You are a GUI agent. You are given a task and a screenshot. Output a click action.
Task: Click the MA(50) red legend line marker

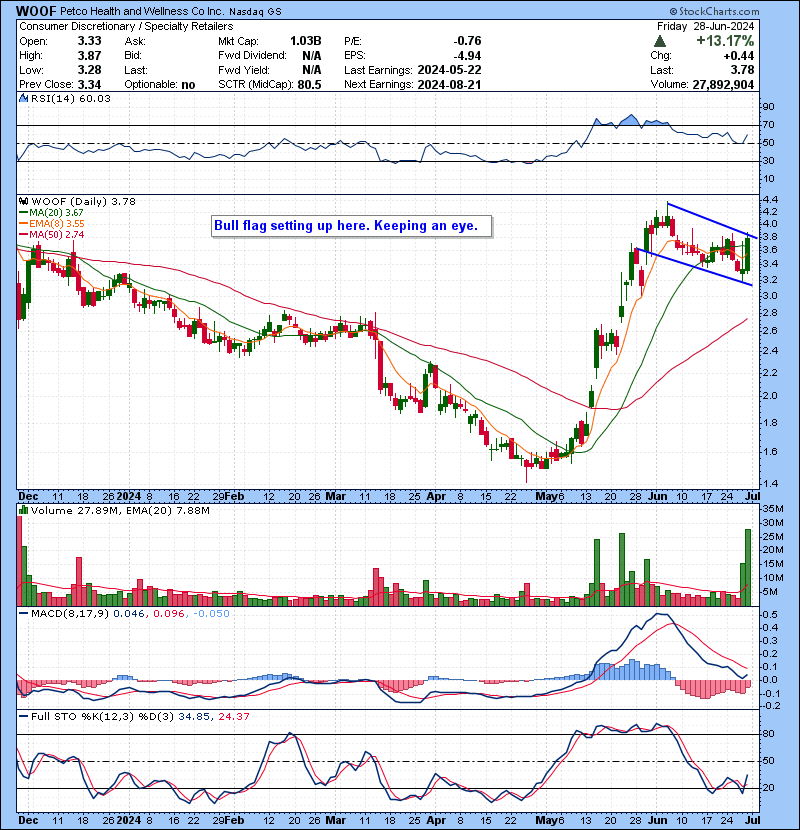(x=23, y=234)
